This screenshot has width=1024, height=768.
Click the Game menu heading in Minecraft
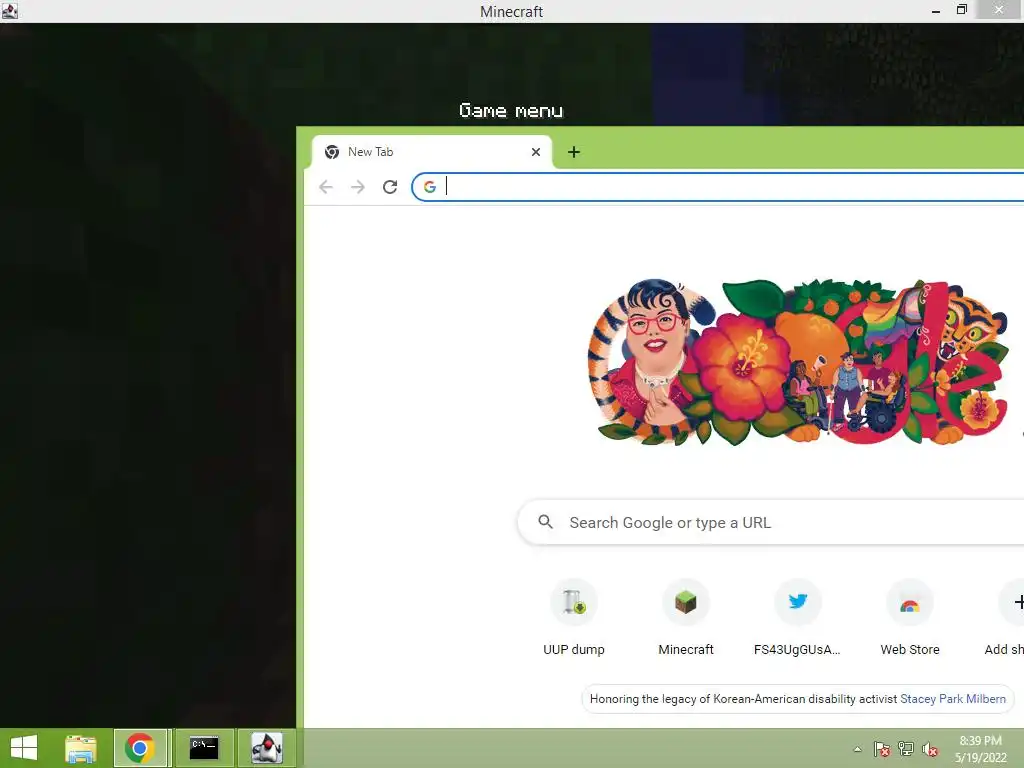511,110
